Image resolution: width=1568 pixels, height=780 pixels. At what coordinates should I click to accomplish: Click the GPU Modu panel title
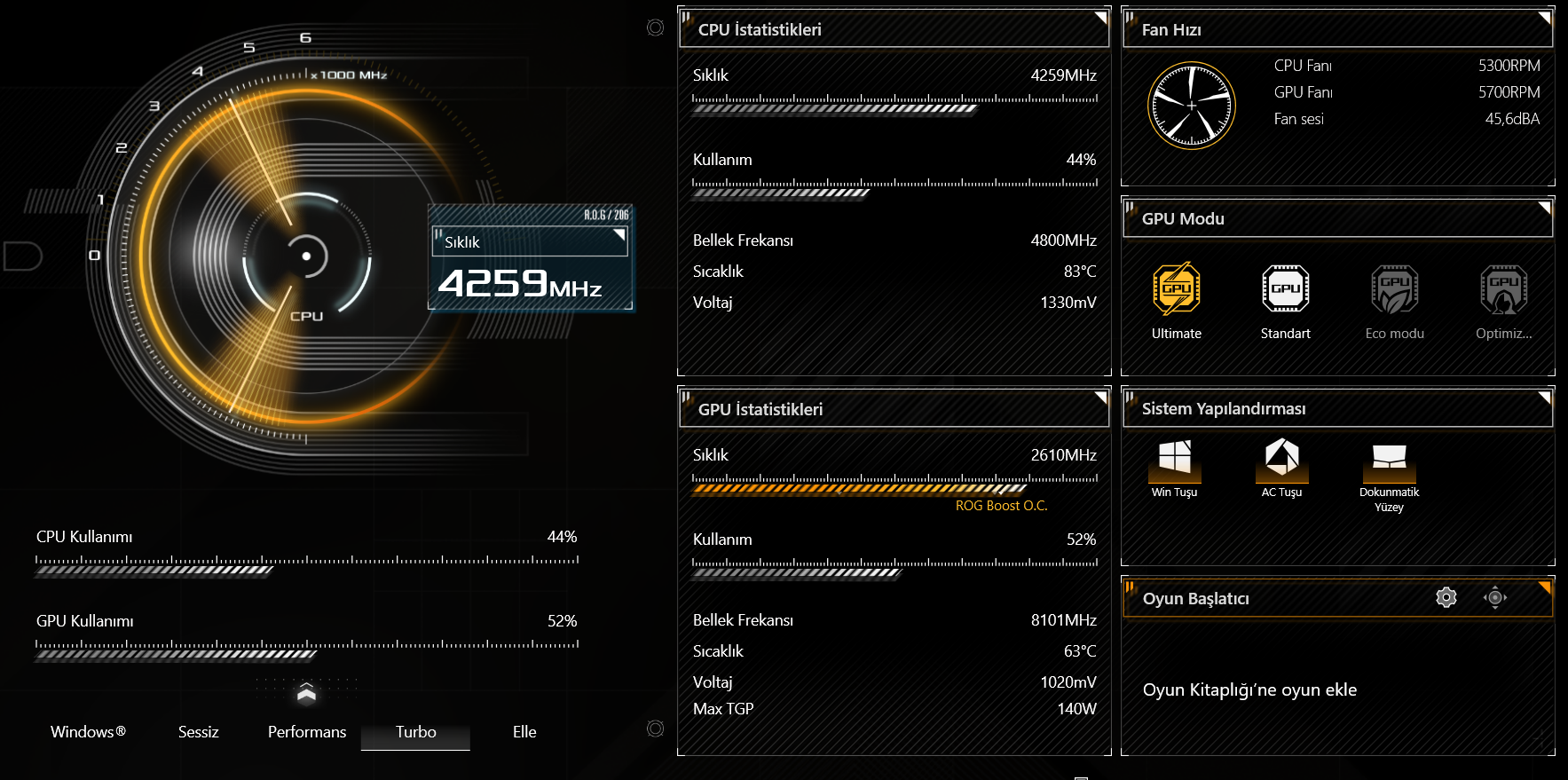coord(1183,218)
